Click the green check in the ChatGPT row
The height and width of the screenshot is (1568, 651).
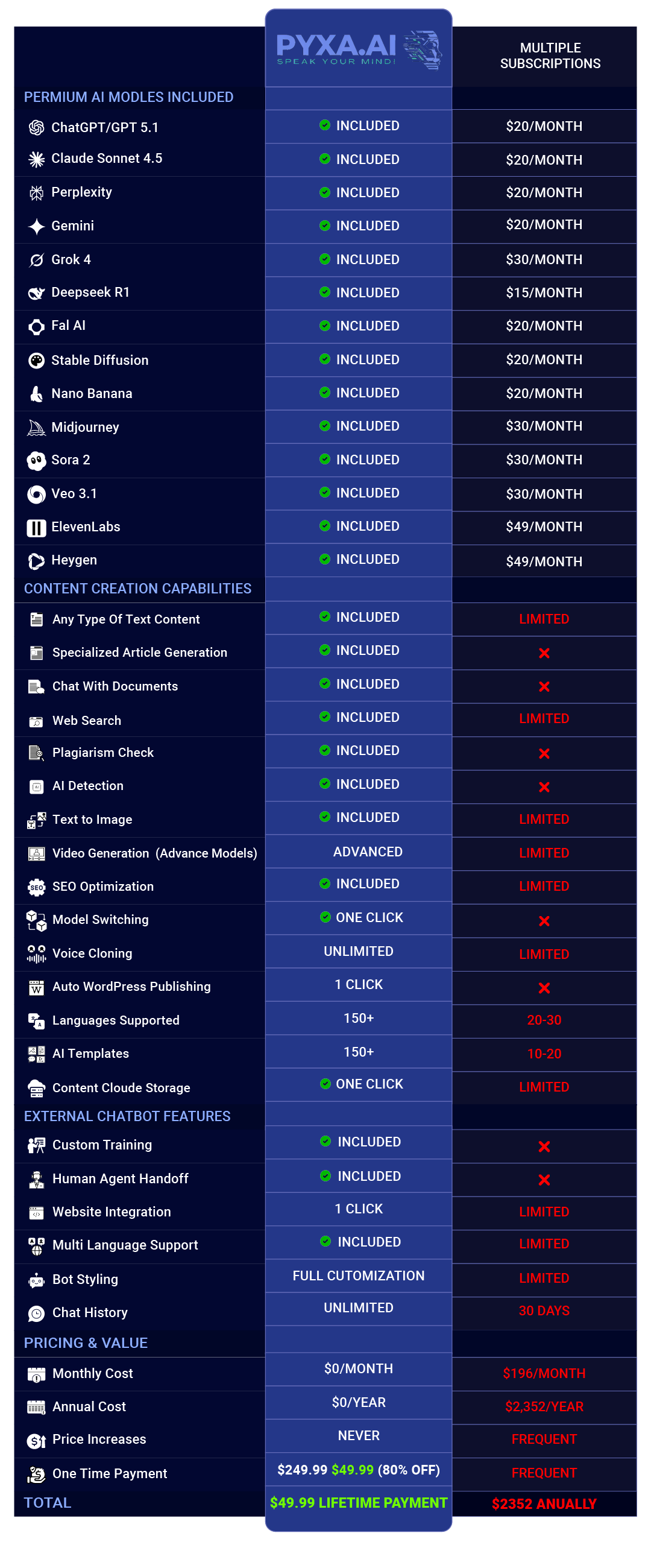point(325,125)
